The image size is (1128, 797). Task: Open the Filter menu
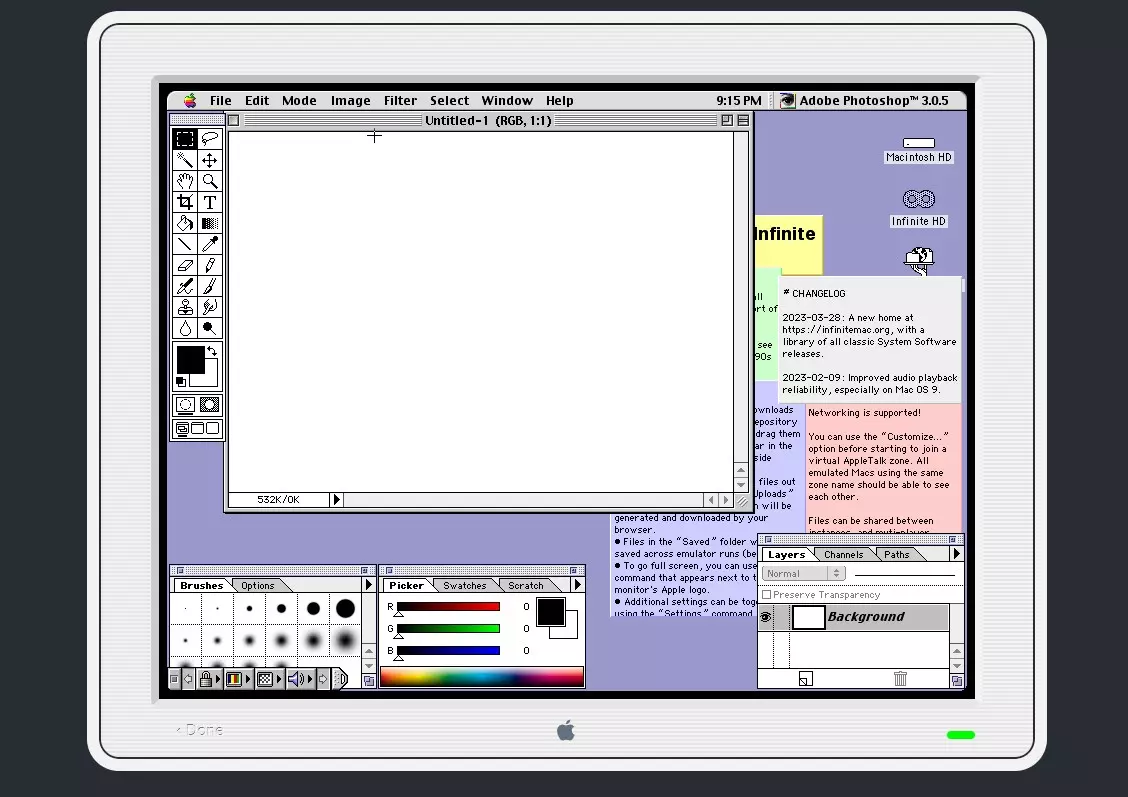[400, 101]
